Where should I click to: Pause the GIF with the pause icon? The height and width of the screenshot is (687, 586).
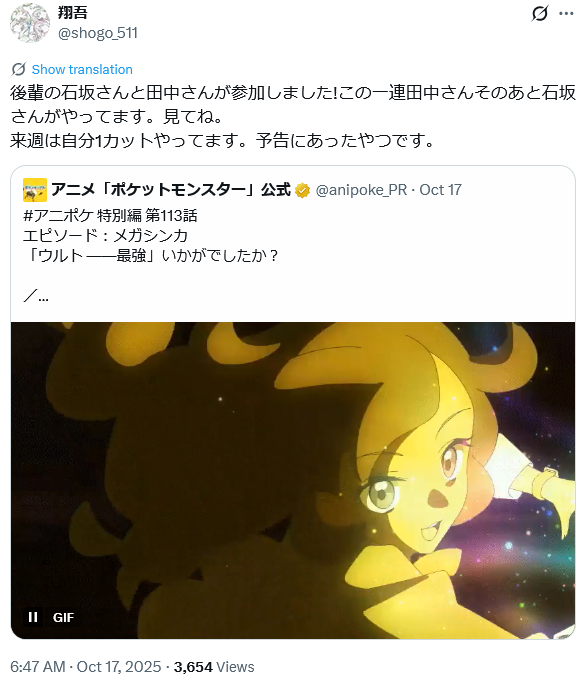[33, 617]
